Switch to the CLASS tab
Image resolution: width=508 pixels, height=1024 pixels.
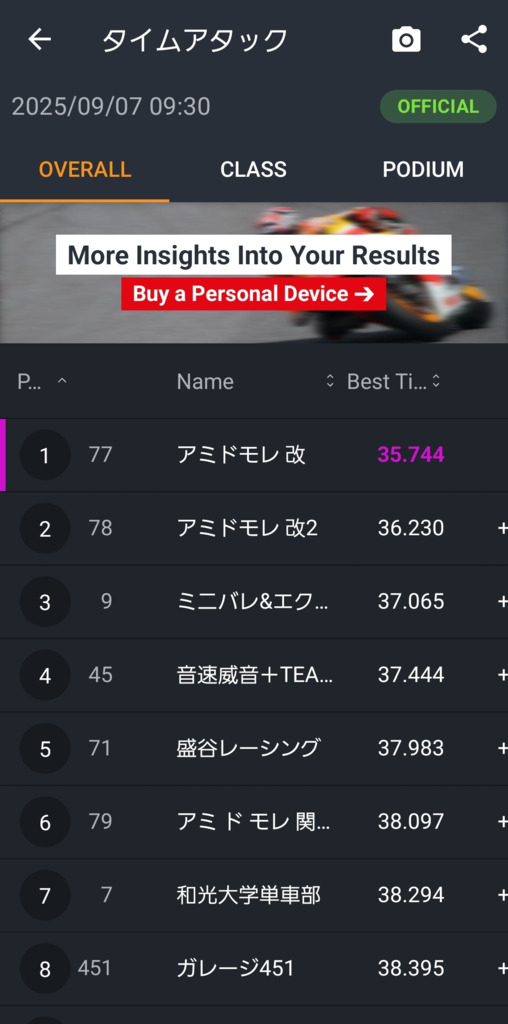point(253,170)
